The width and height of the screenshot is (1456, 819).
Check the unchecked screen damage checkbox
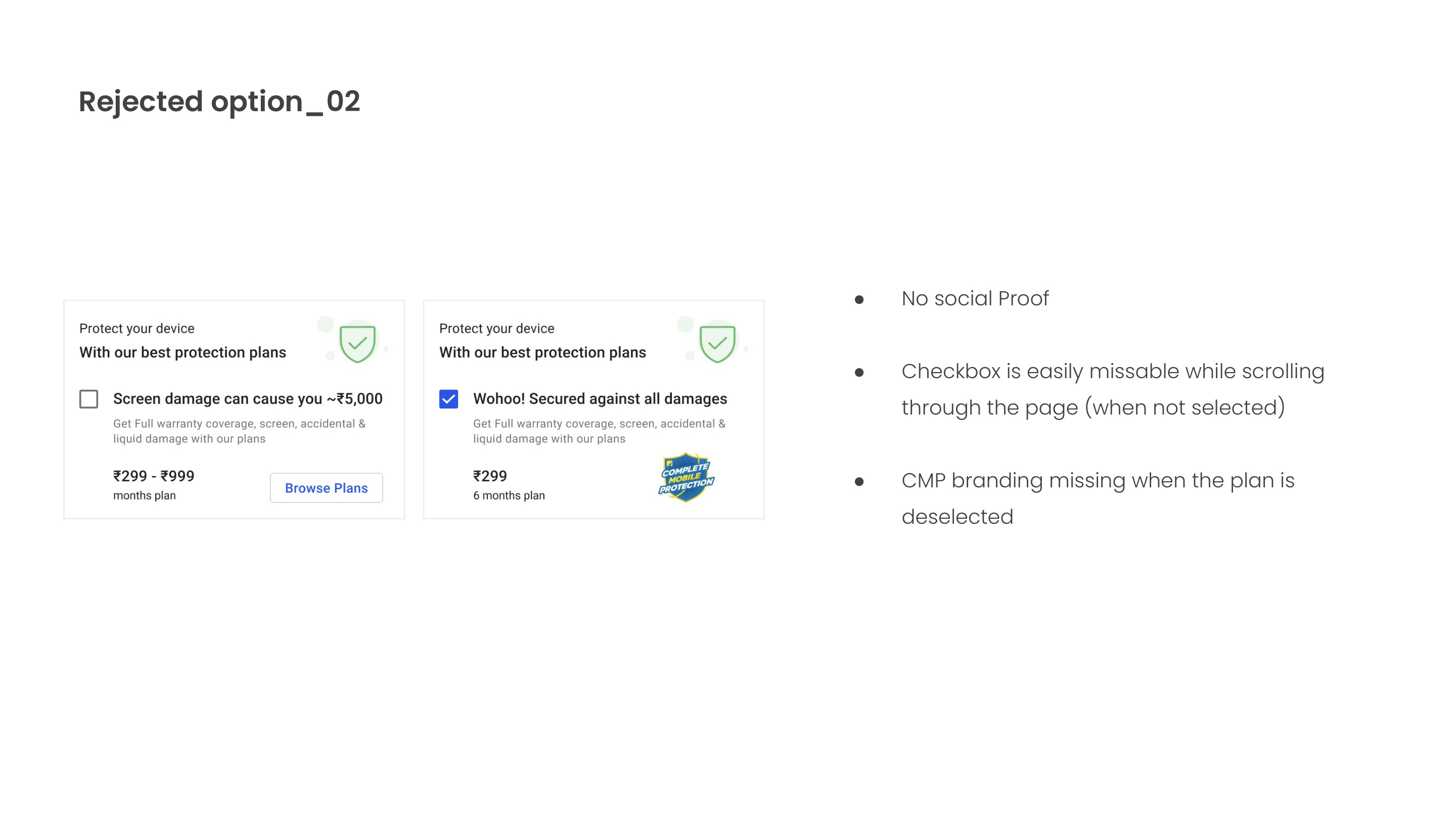click(89, 399)
